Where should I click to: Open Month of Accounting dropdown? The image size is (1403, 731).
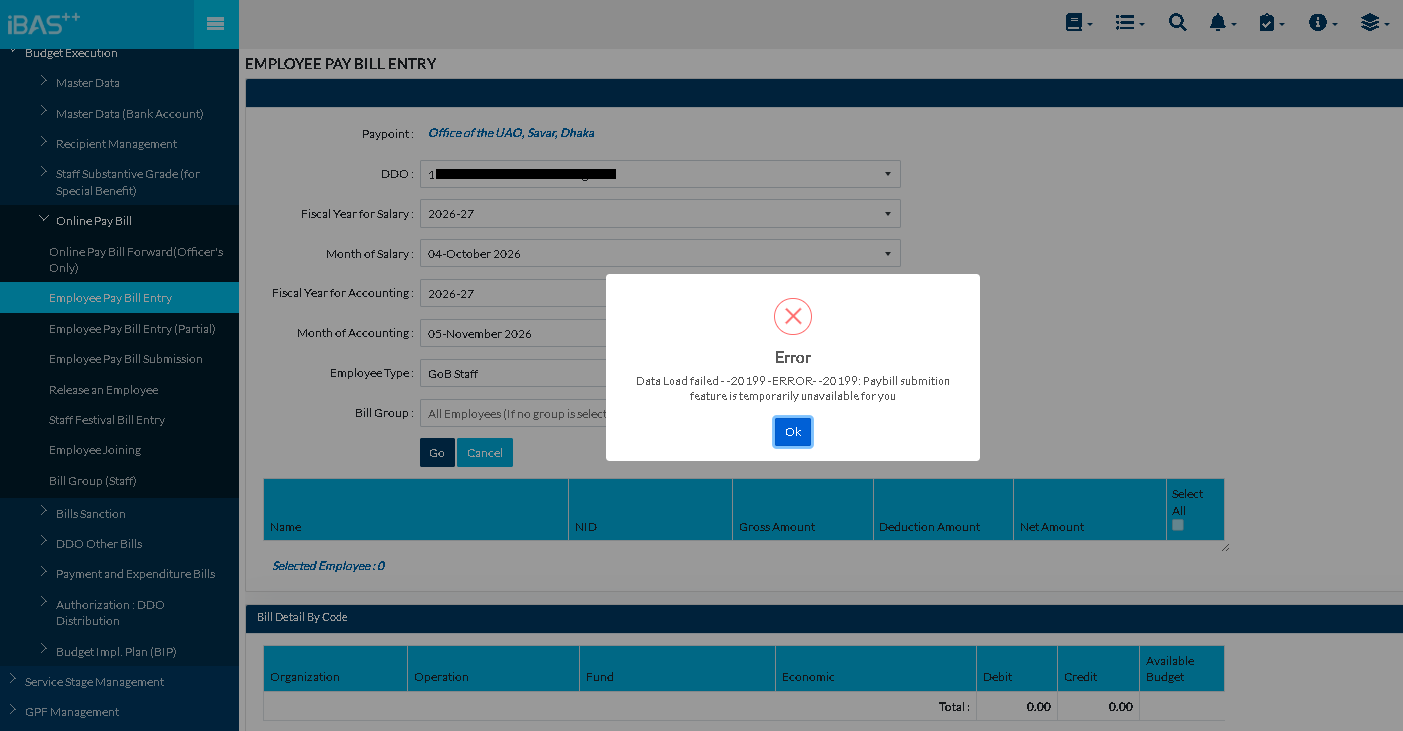click(x=513, y=334)
